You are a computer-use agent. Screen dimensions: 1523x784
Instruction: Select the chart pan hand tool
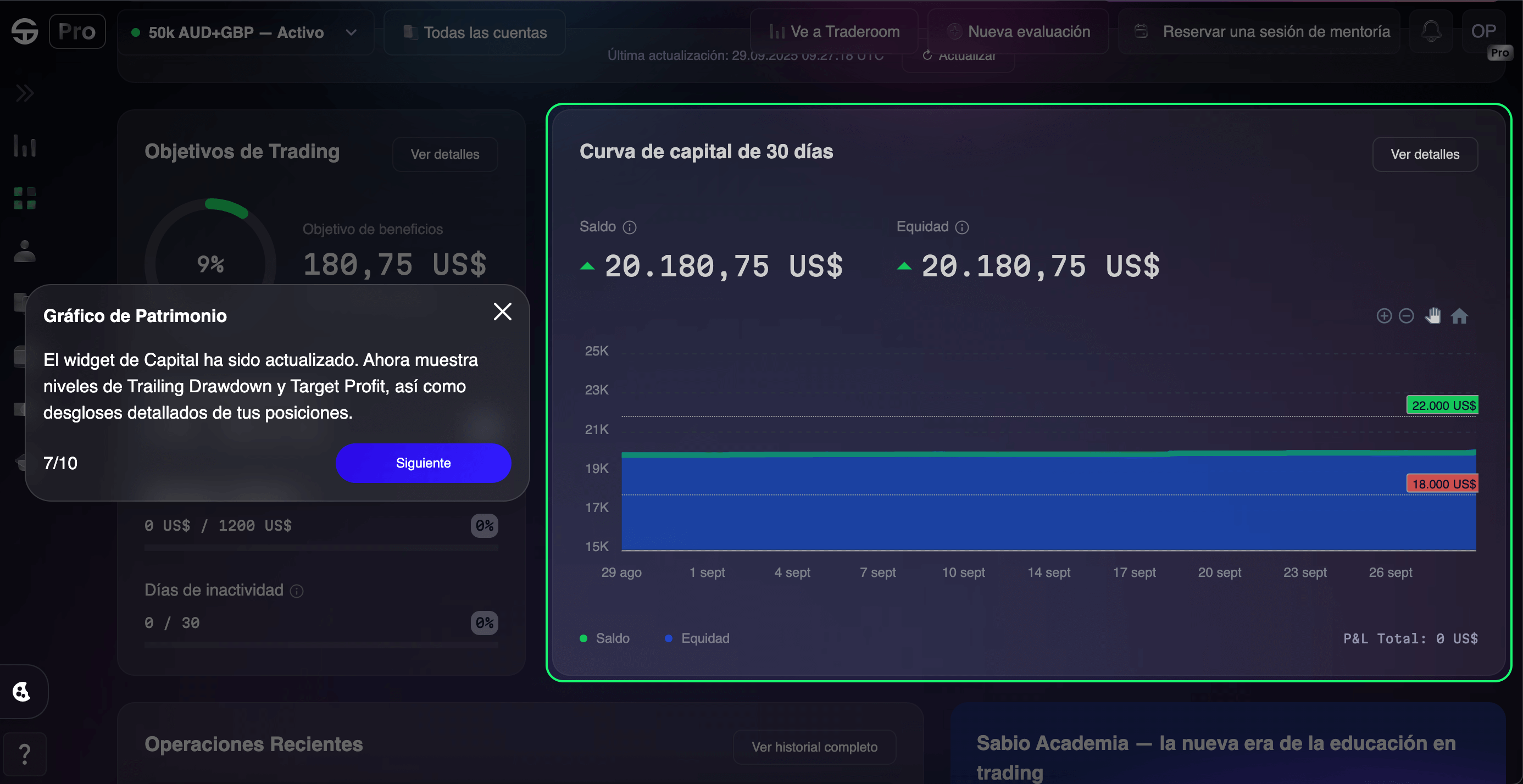[x=1432, y=316]
